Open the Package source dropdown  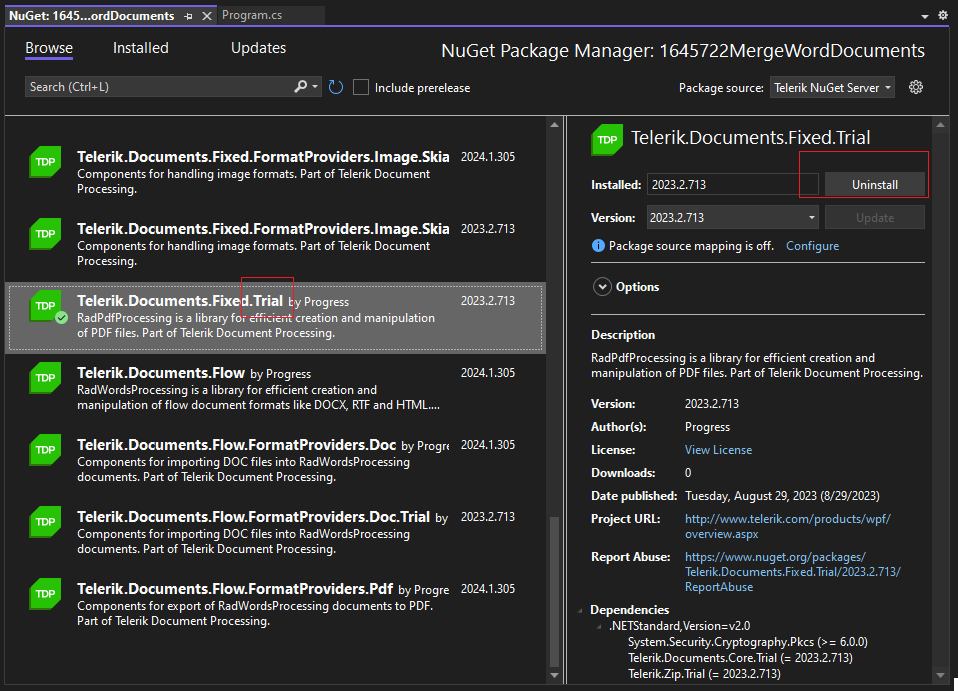click(832, 88)
